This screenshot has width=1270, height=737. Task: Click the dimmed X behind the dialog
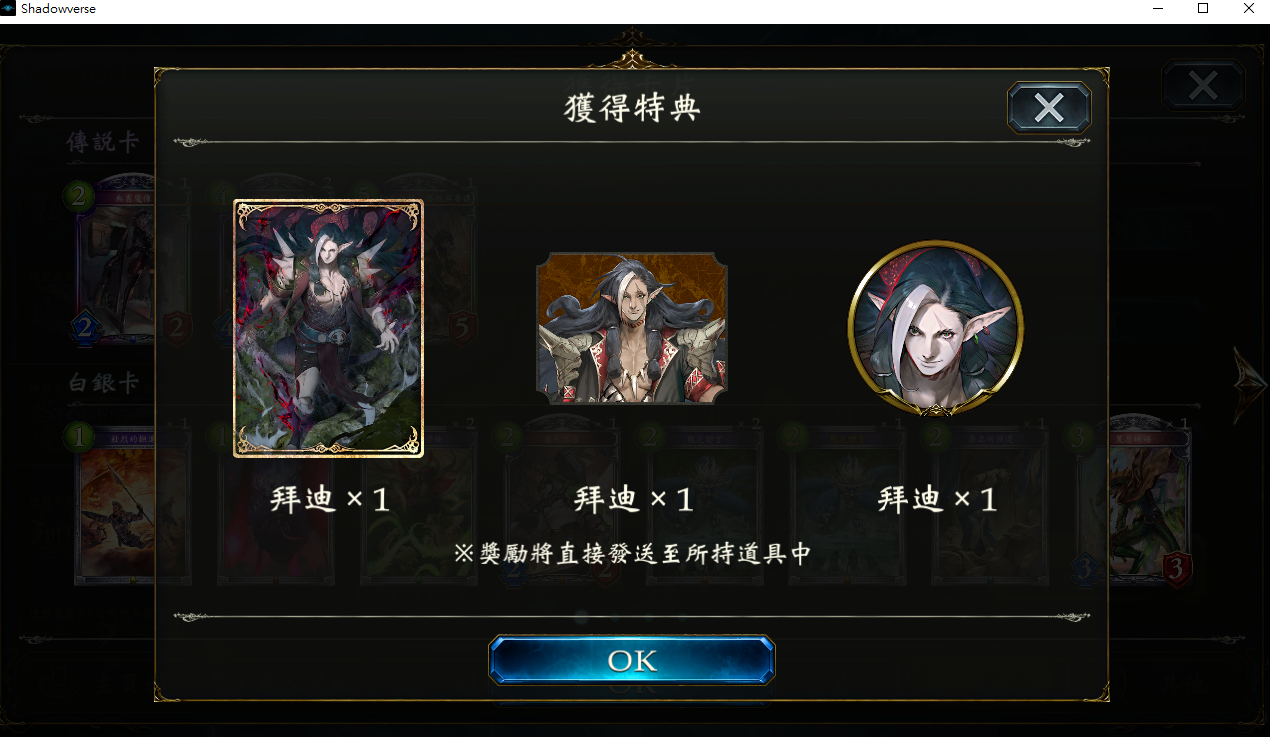click(1203, 85)
